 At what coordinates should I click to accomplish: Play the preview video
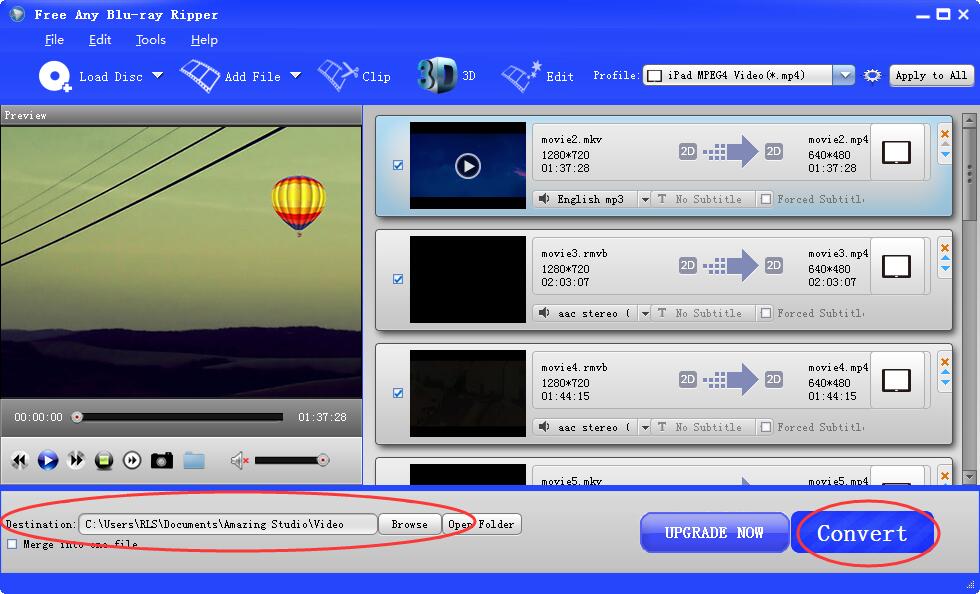click(48, 461)
